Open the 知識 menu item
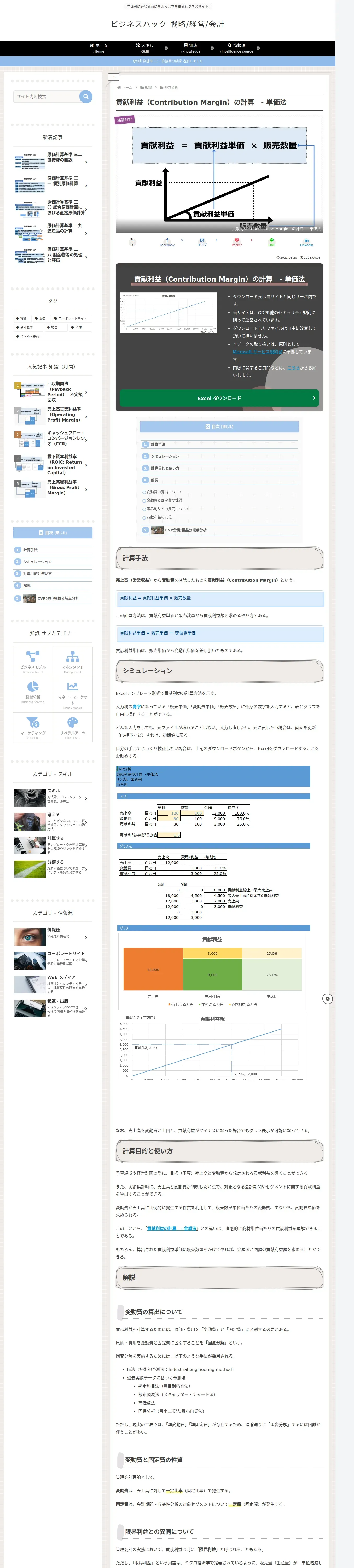The width and height of the screenshot is (354, 1568). tap(190, 48)
